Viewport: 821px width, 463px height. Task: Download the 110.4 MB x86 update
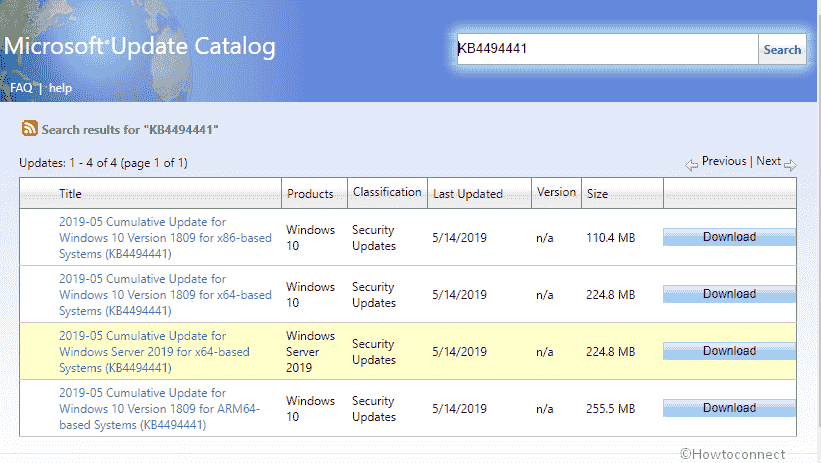click(x=729, y=237)
